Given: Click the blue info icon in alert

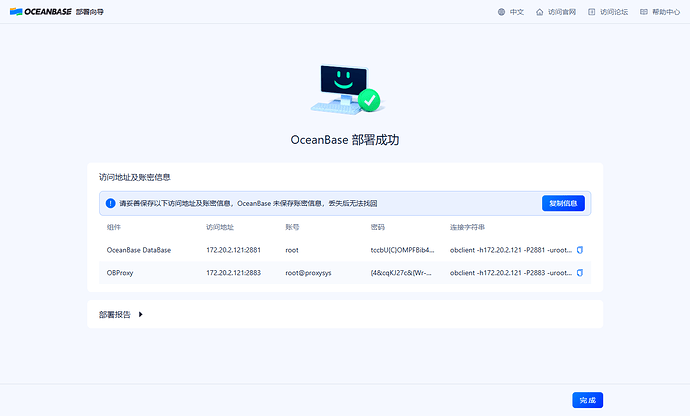Looking at the screenshot, I should tap(110, 203).
